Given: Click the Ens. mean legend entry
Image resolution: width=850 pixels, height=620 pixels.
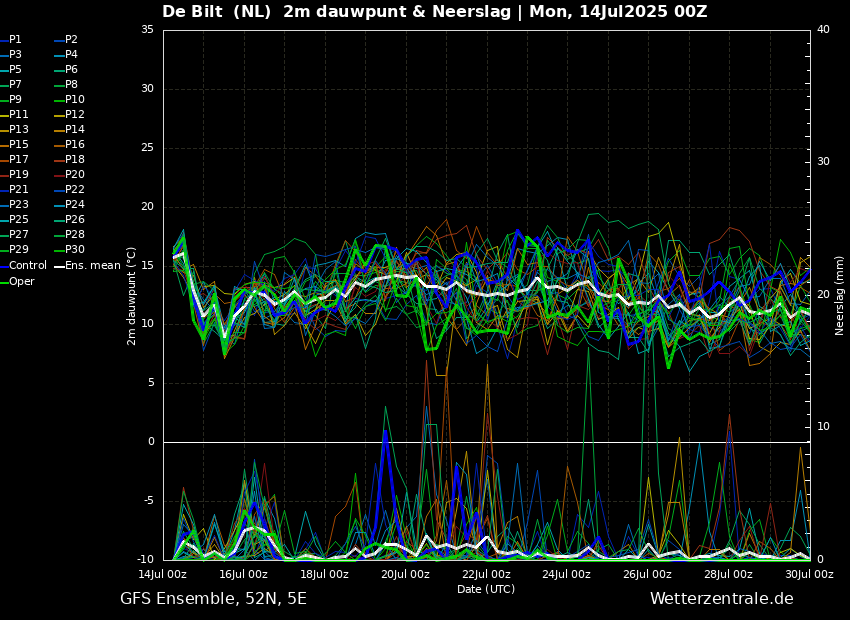Looking at the screenshot, I should coord(88,266).
